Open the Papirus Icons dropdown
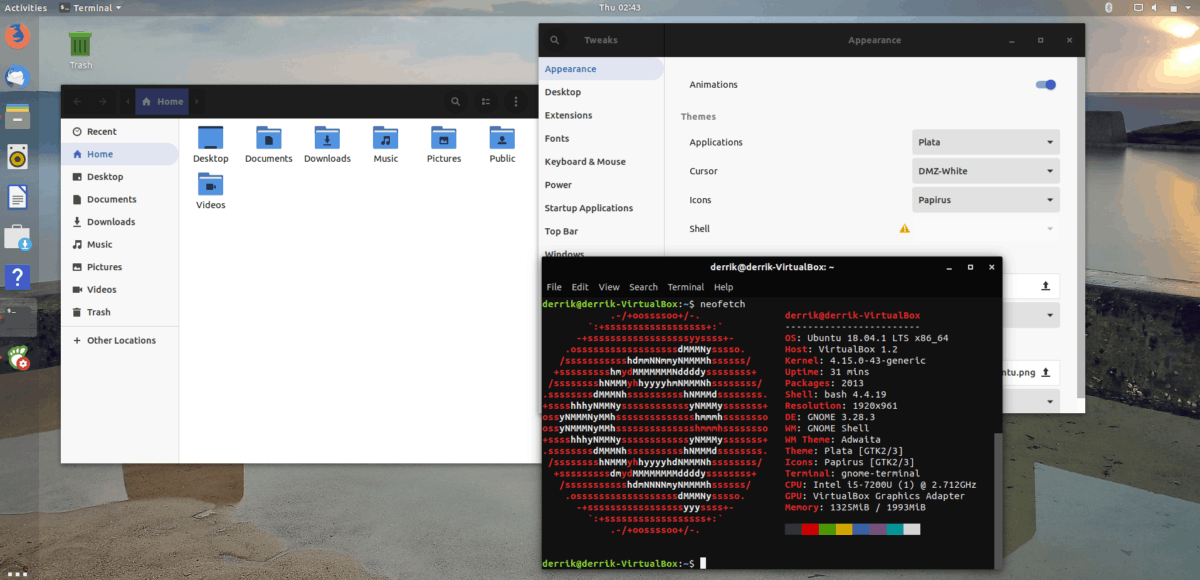The width and height of the screenshot is (1200, 580). (985, 200)
